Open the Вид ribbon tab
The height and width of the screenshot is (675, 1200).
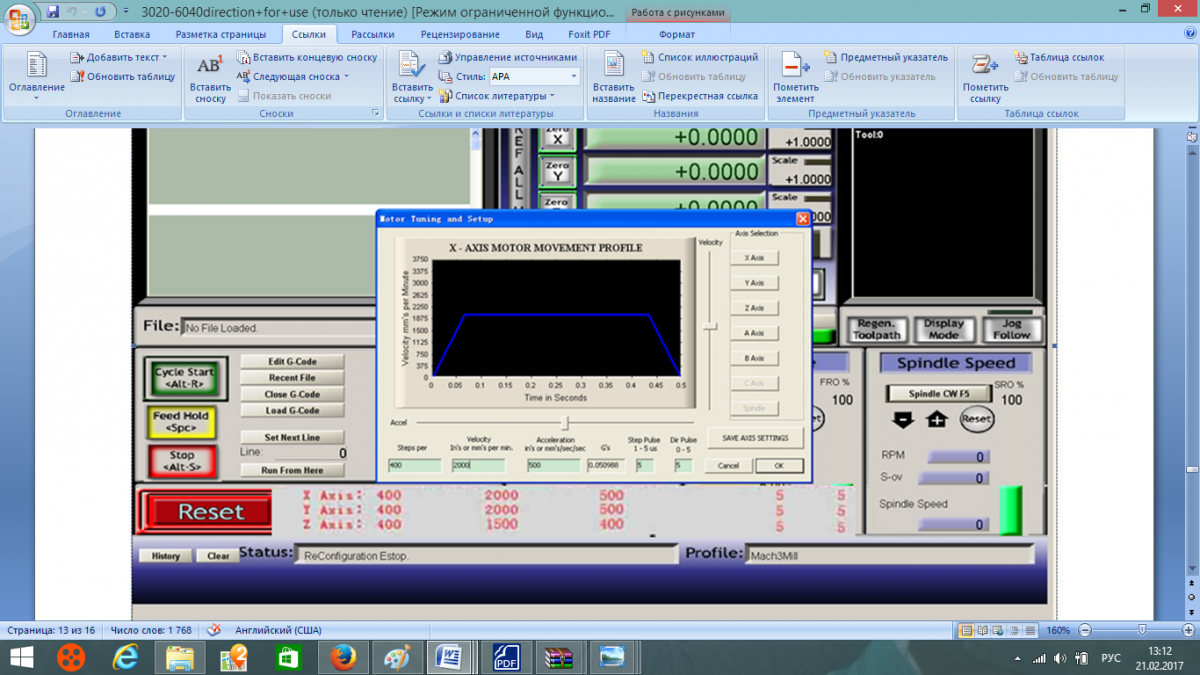point(535,34)
